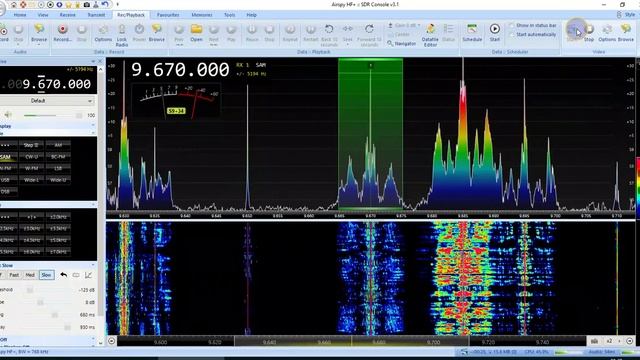The height and width of the screenshot is (360, 640).
Task: Start the scheduler
Action: (x=495, y=33)
